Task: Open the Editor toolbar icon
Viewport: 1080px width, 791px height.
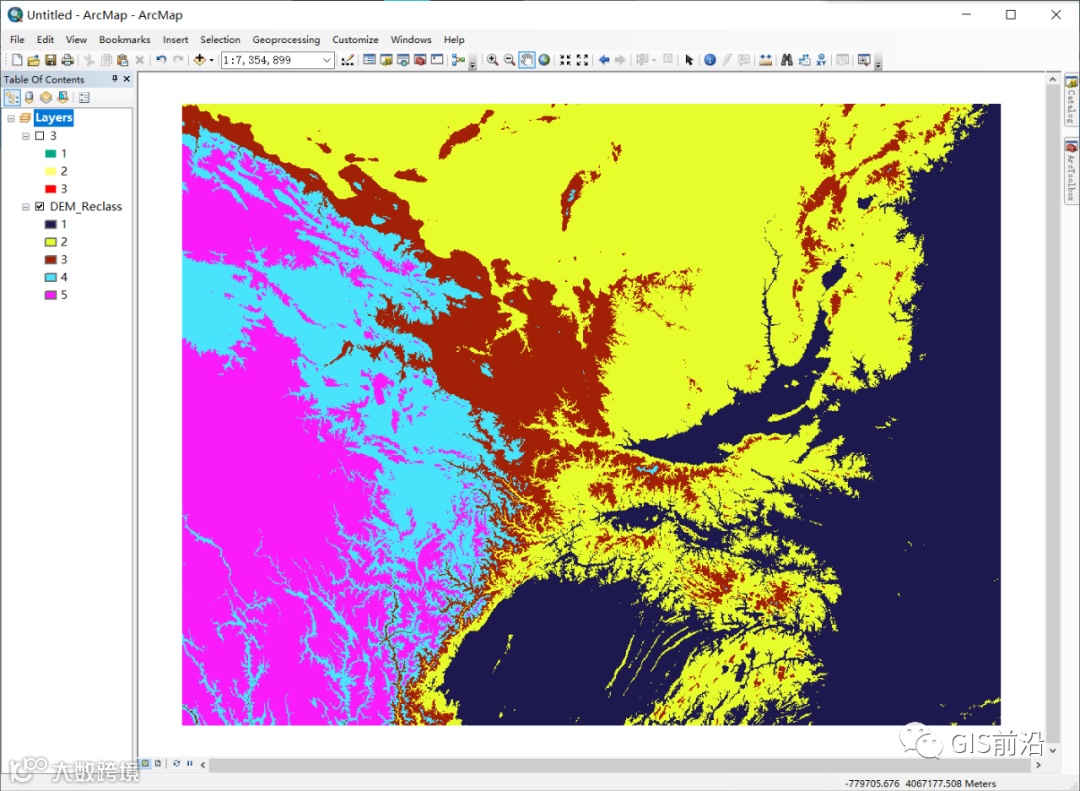Action: (x=347, y=60)
